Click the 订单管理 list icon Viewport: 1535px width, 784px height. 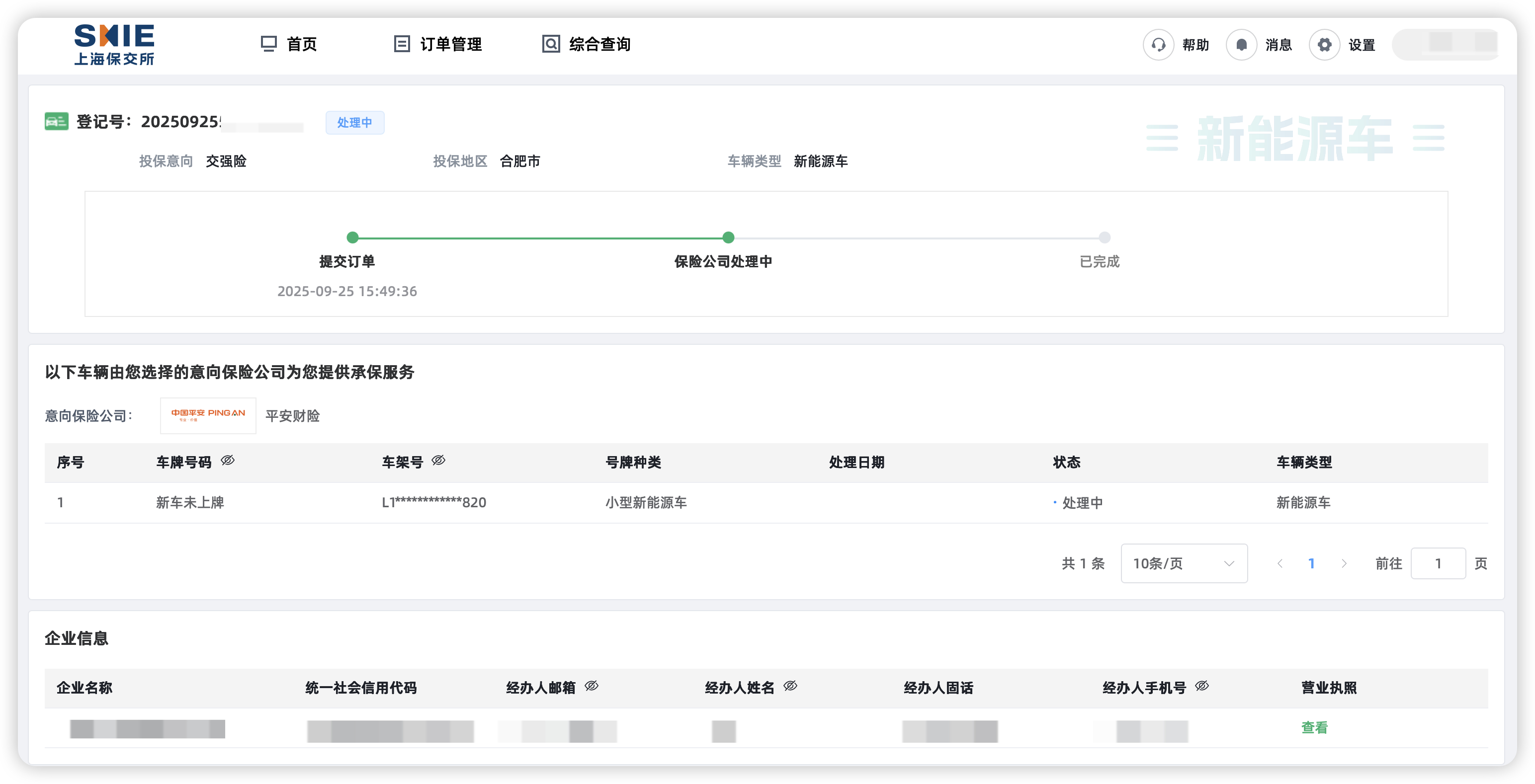[402, 44]
